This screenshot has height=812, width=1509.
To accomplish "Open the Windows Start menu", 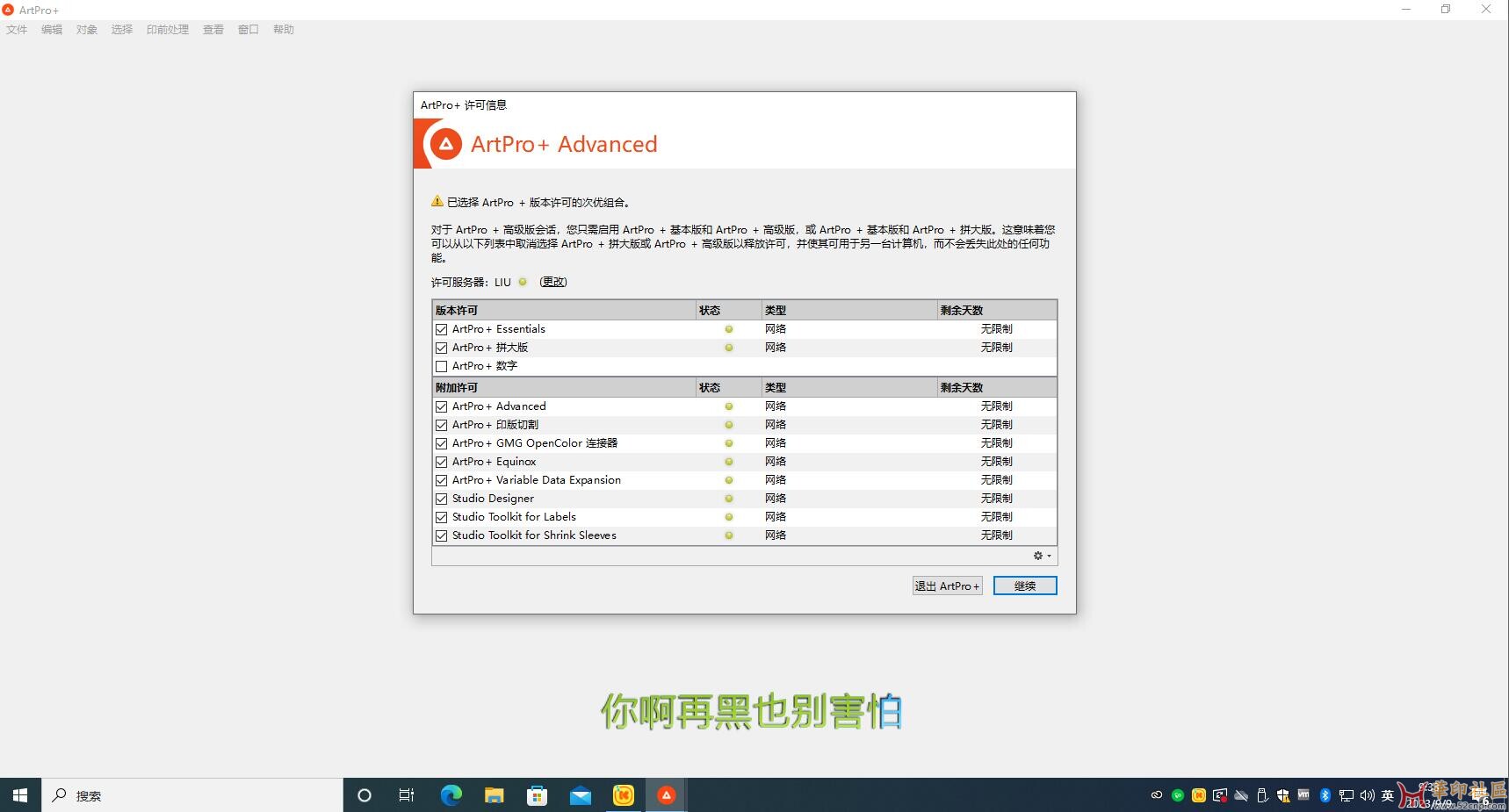I will [x=20, y=795].
